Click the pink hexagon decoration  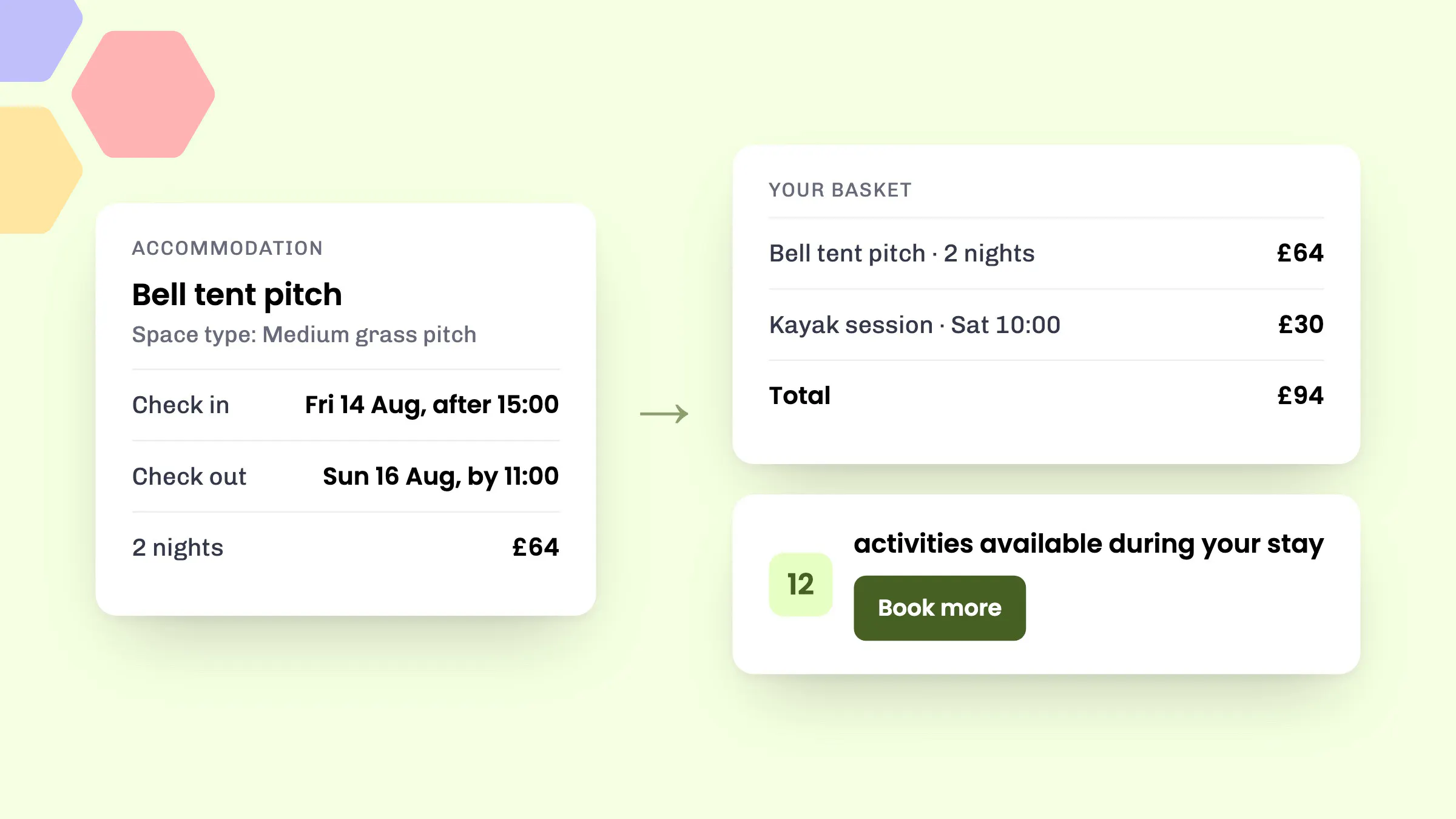coord(143,94)
